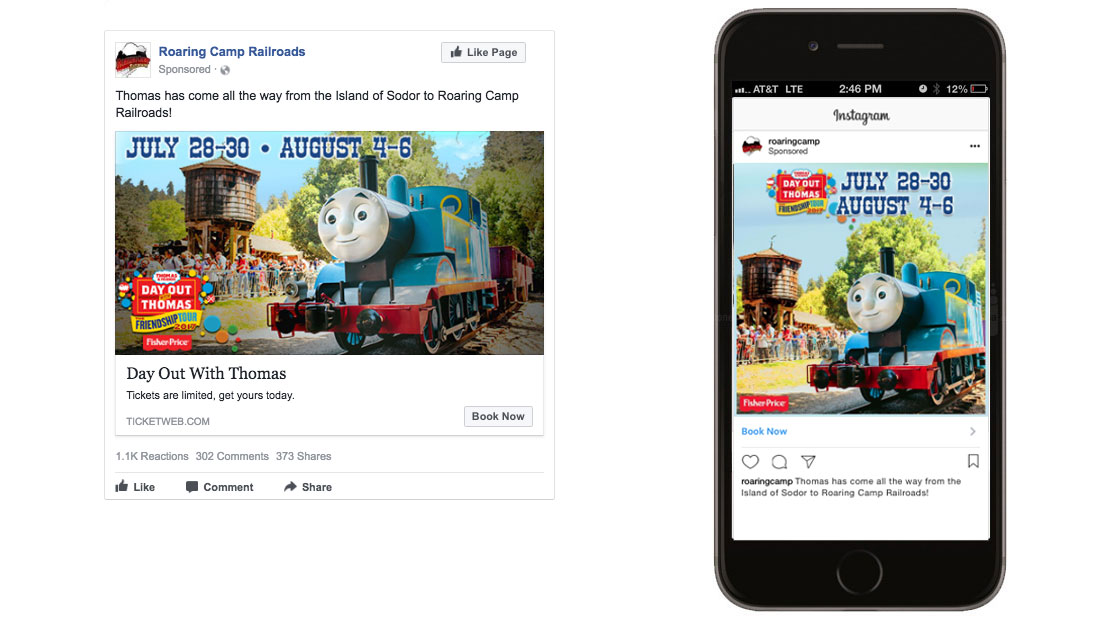Viewport: 1100px width, 619px height.
Task: Click the roaringcamp Instagram avatar
Action: 752,145
